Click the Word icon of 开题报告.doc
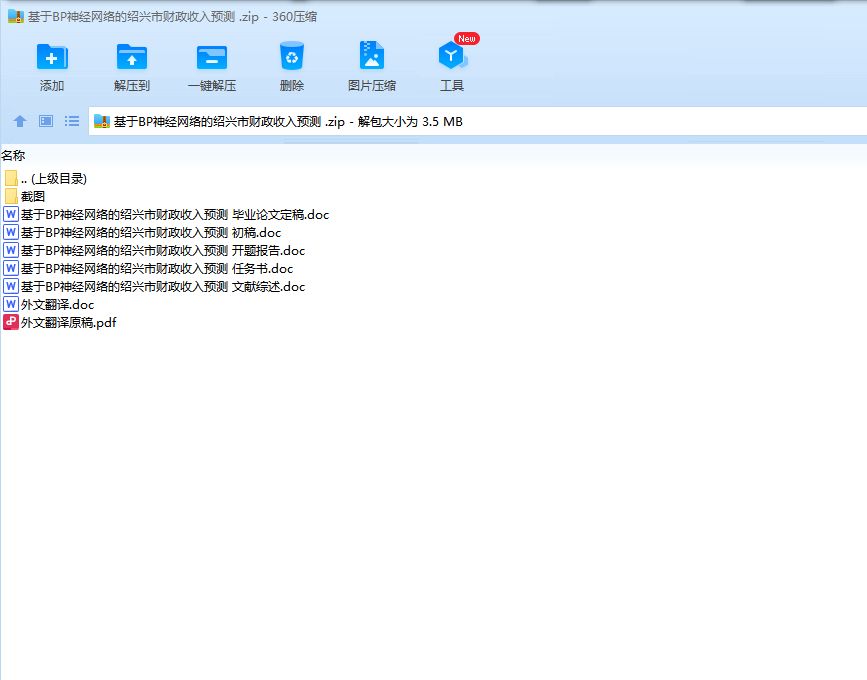867x680 pixels. coord(11,250)
